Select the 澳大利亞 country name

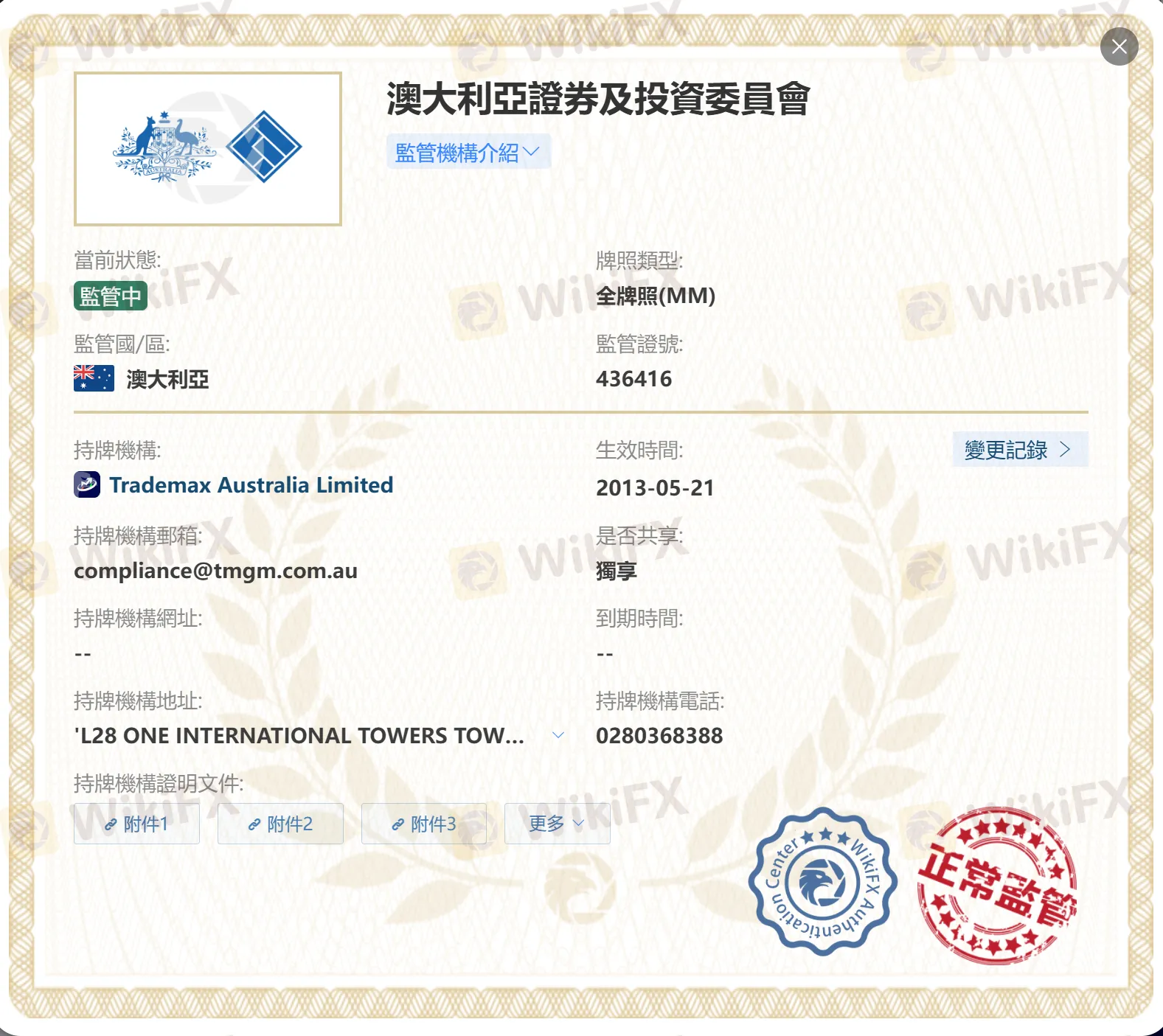pyautogui.click(x=167, y=379)
